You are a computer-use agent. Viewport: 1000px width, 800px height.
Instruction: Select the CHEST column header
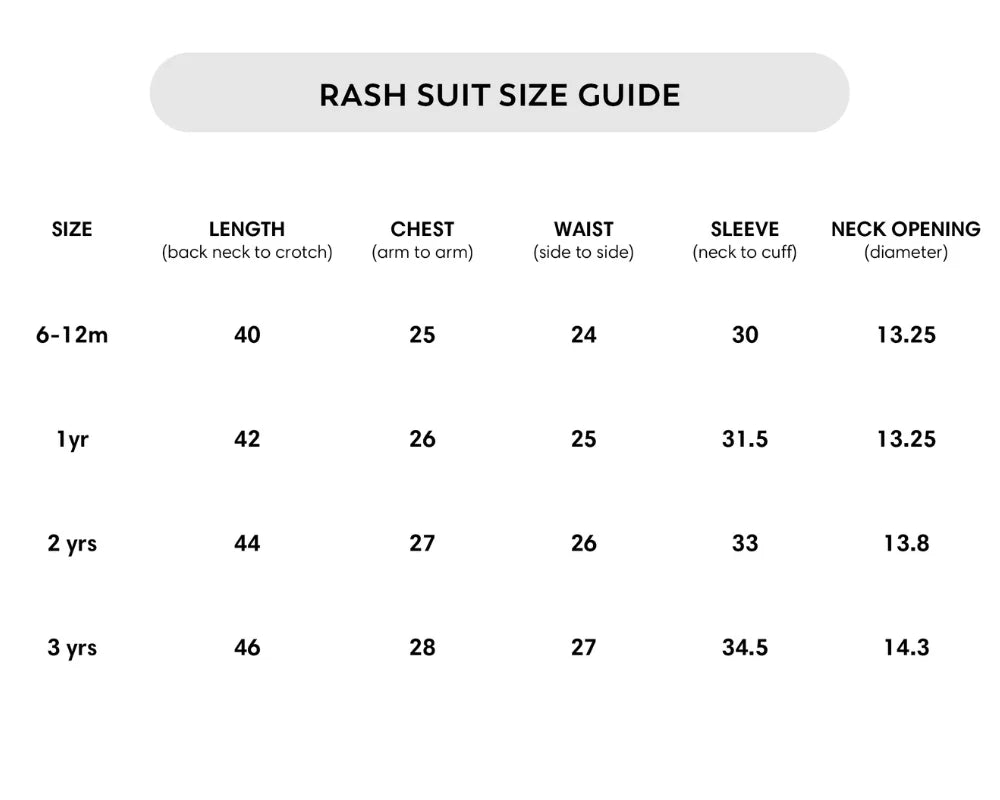click(422, 229)
